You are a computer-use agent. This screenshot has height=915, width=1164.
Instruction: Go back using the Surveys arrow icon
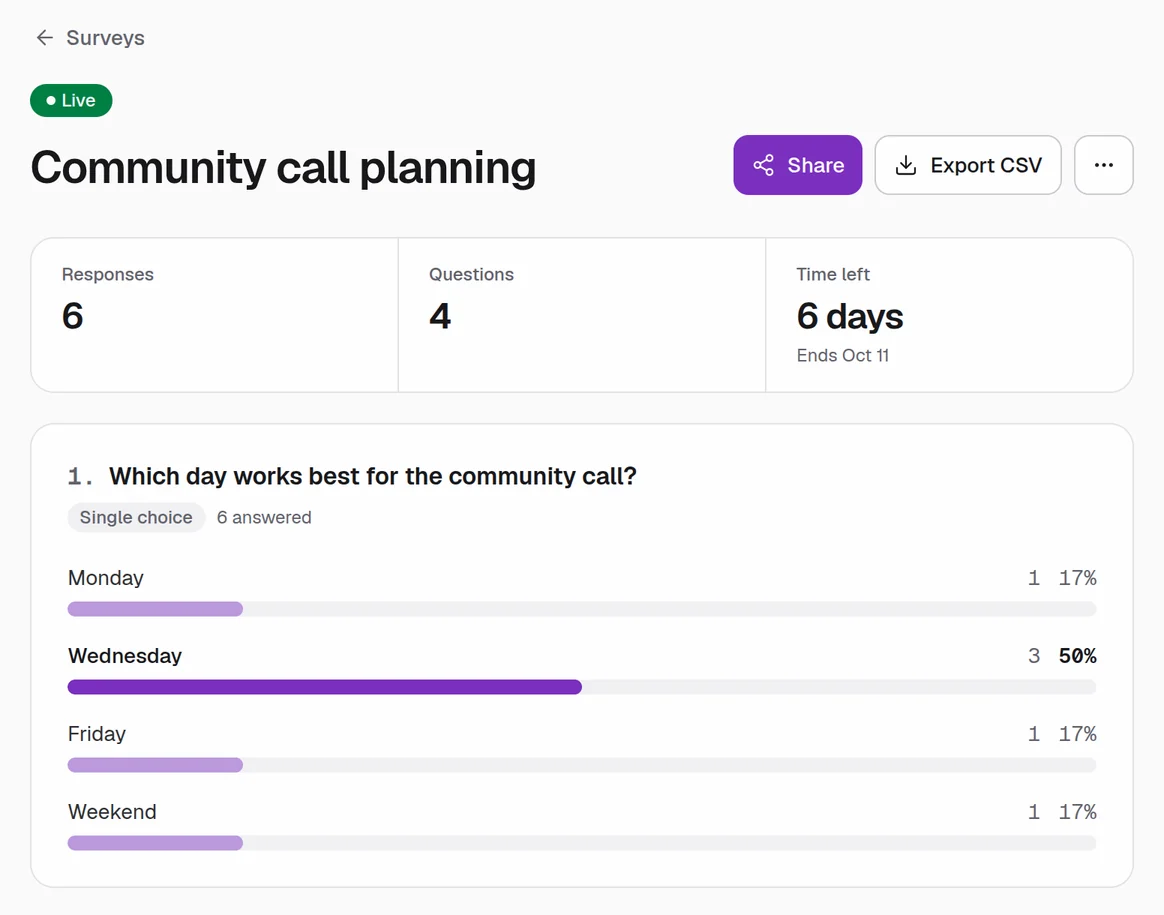[x=45, y=38]
